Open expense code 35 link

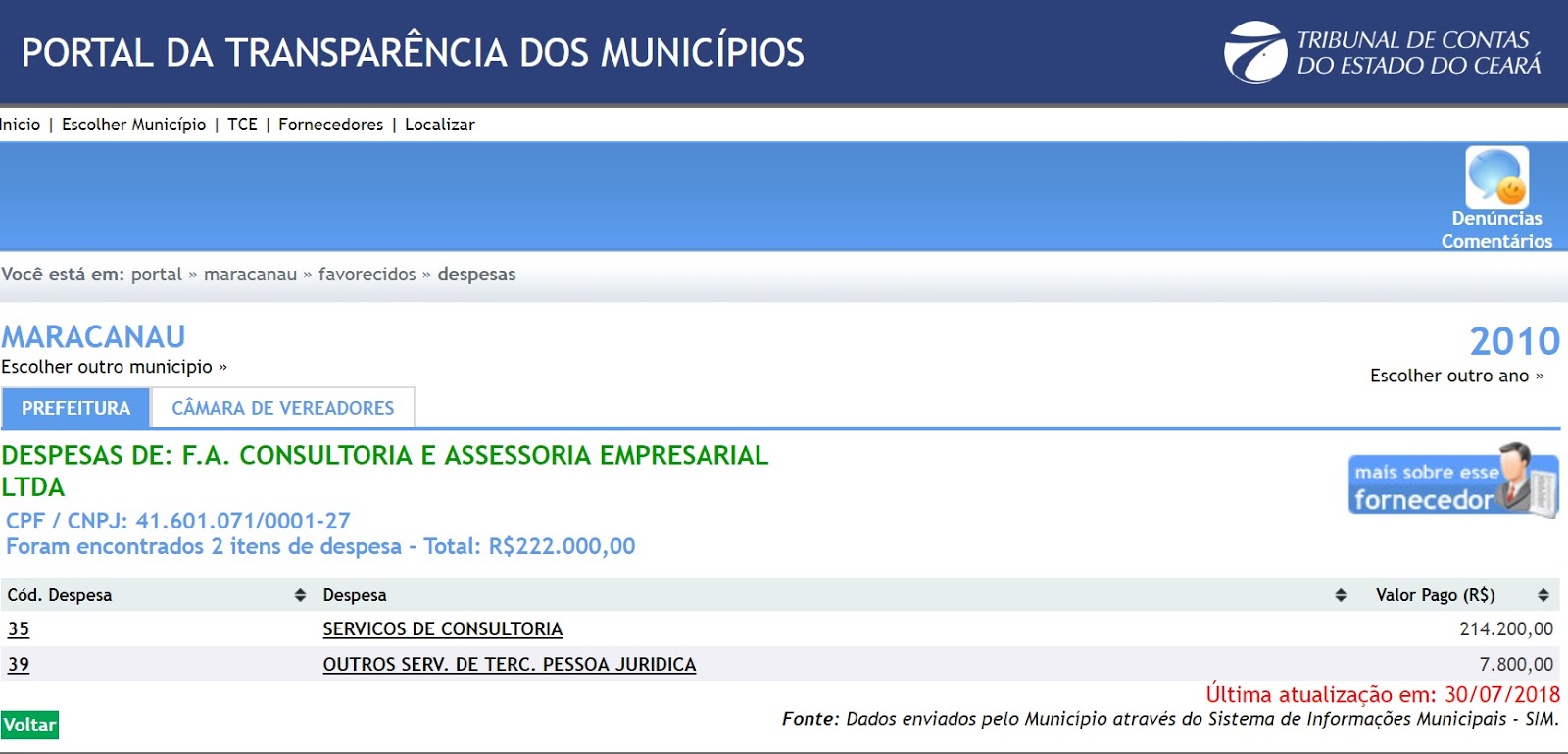[19, 629]
